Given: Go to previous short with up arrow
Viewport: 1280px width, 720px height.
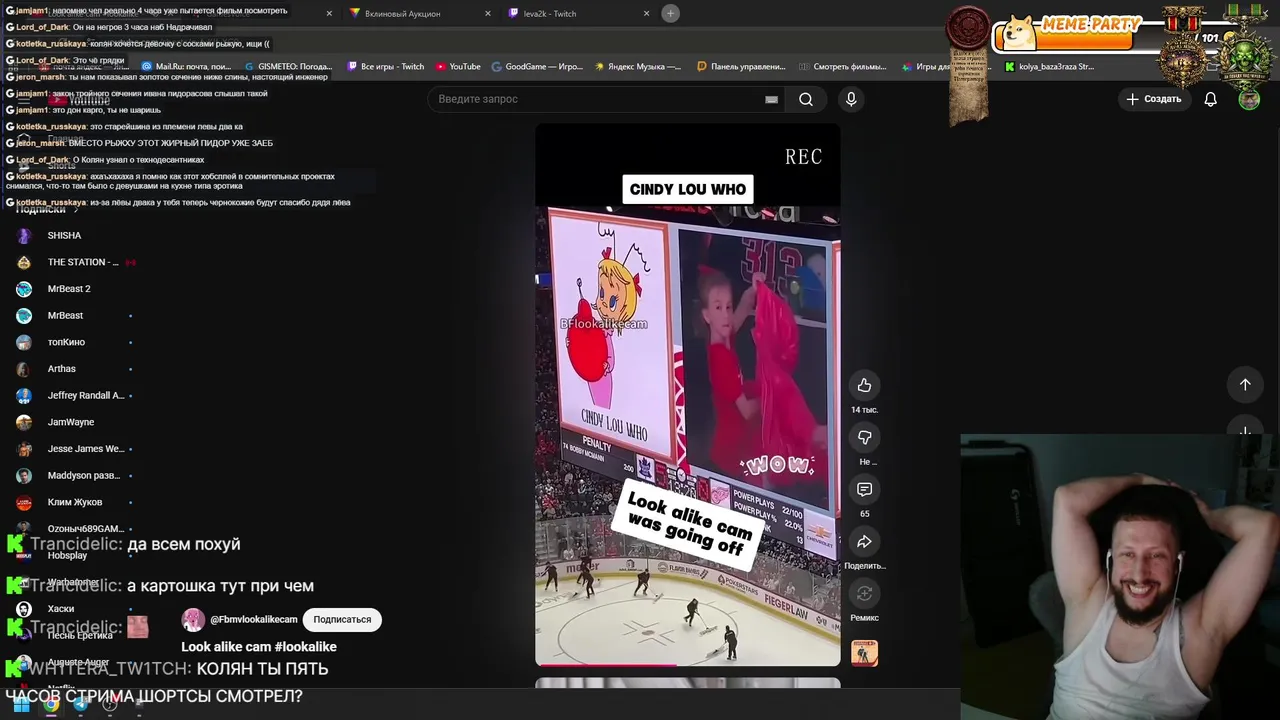Looking at the screenshot, I should tap(1245, 385).
